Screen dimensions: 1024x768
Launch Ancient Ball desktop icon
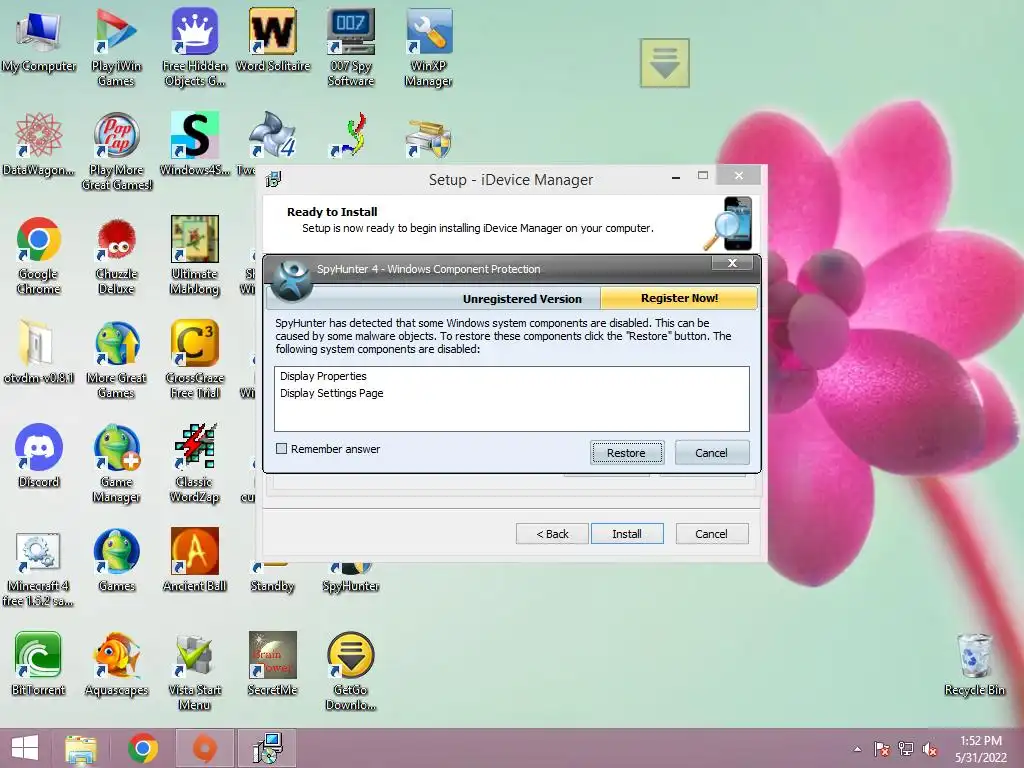pos(195,560)
